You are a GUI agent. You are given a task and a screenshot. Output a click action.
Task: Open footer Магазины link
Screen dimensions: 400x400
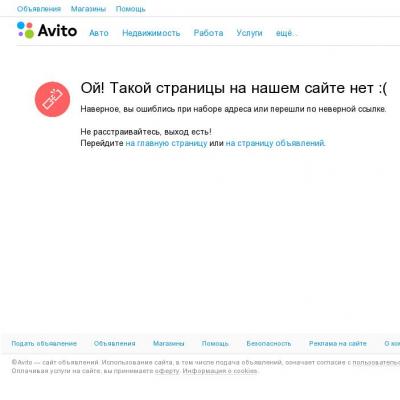click(168, 343)
